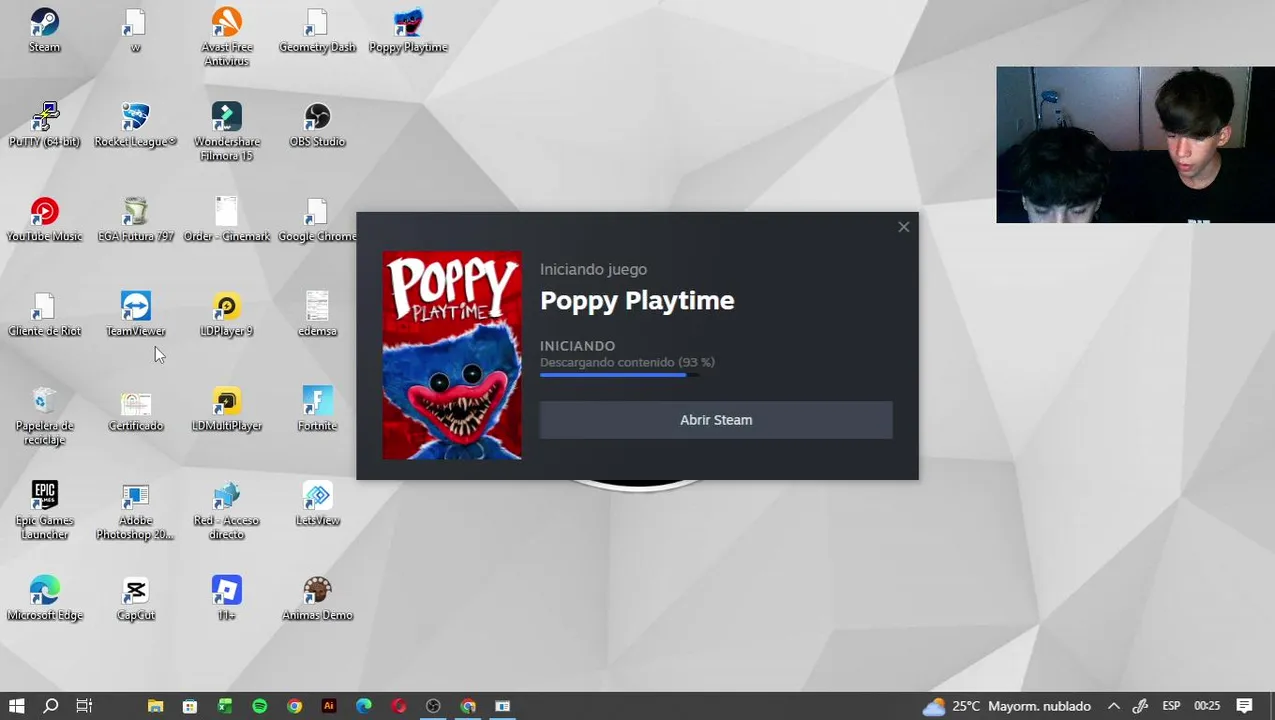The width and height of the screenshot is (1275, 720).
Task: Click the Poppy Playtime cover art thumbnail
Action: click(x=452, y=355)
